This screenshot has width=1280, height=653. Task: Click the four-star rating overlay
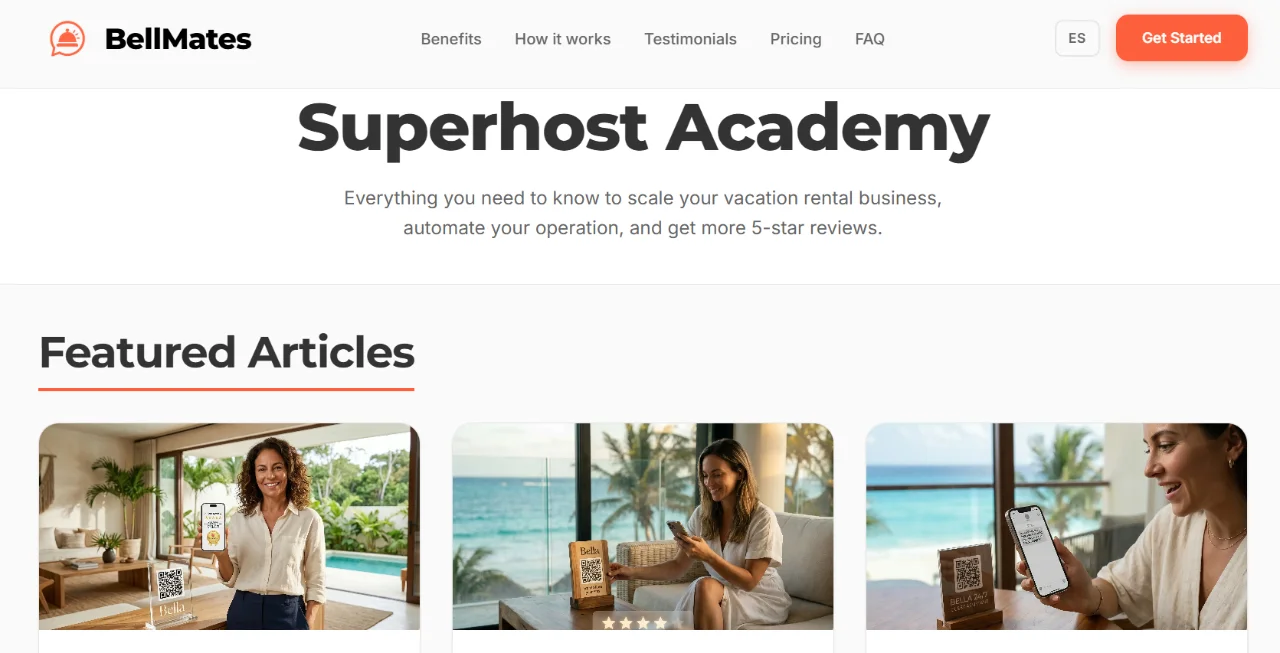click(x=633, y=622)
